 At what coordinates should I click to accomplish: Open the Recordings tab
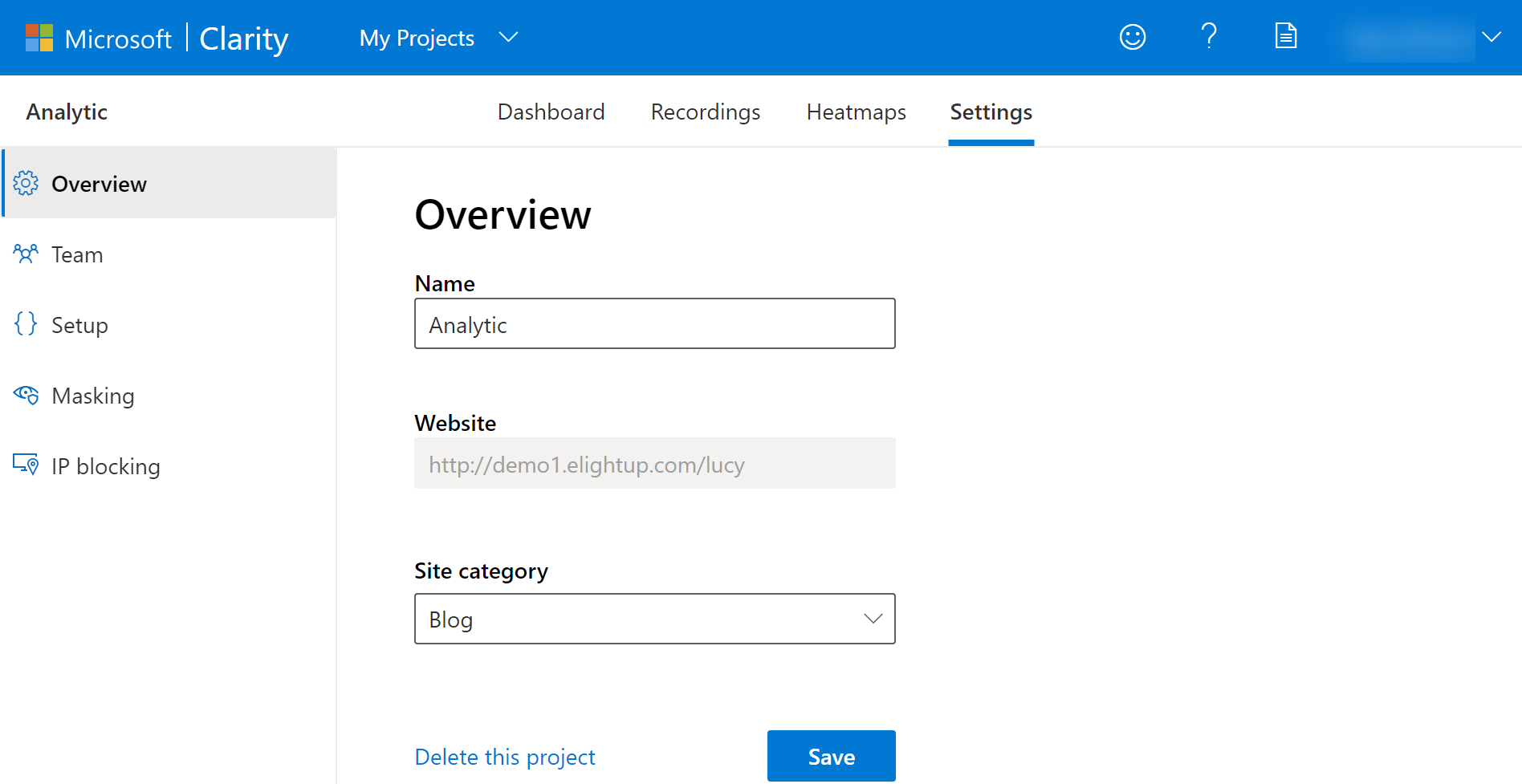point(706,112)
